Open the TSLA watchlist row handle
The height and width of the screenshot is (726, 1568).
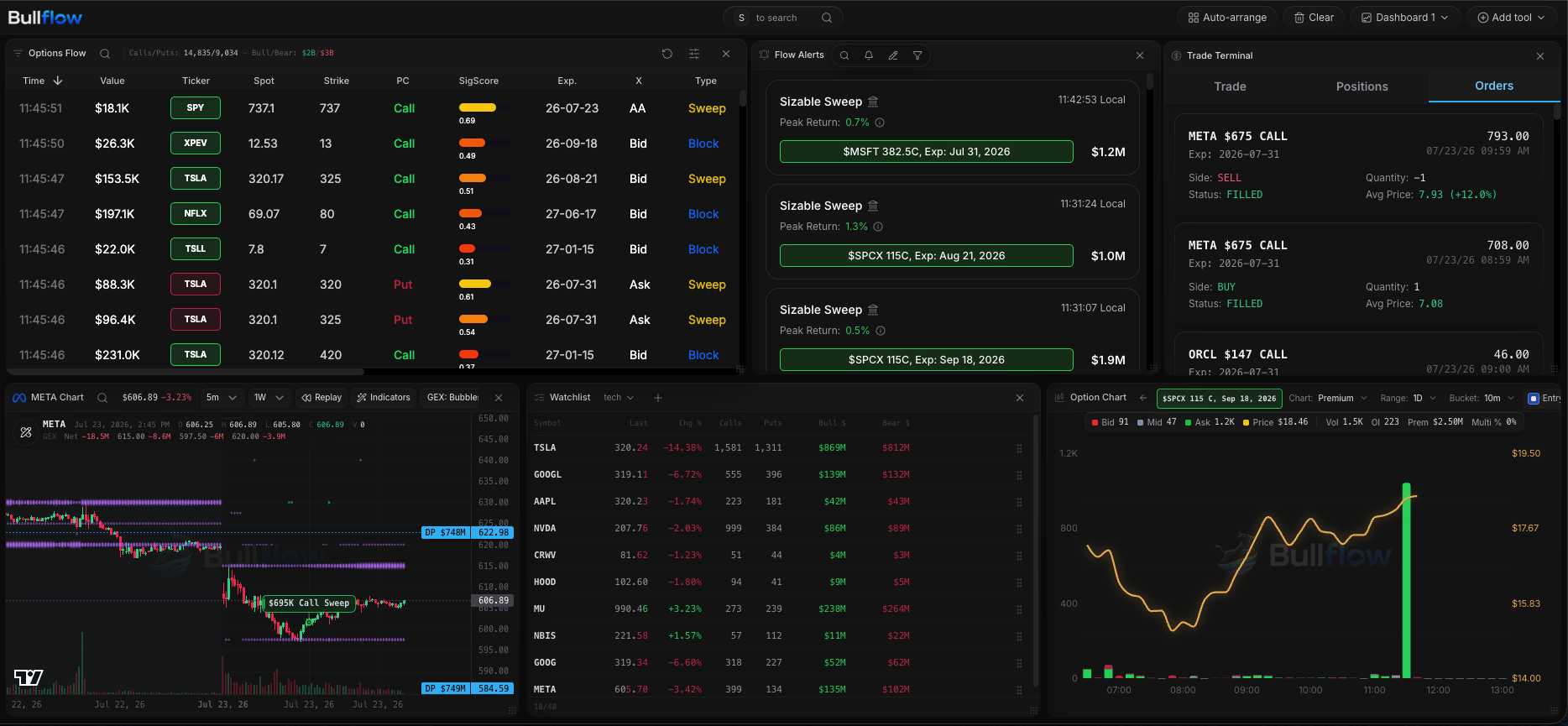[1019, 448]
